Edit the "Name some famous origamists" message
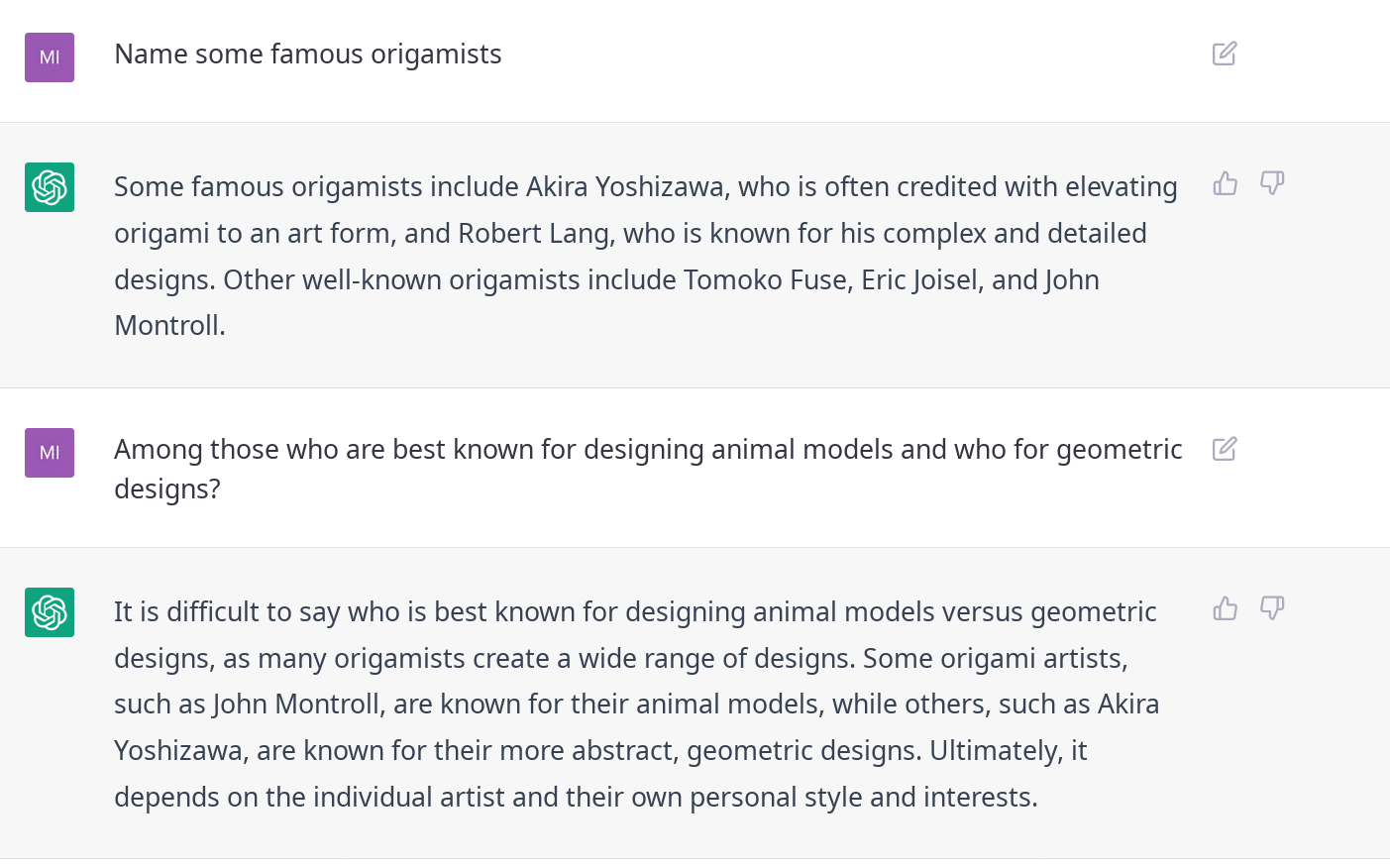Screen dimensions: 1390x868 pyautogui.click(x=1225, y=54)
